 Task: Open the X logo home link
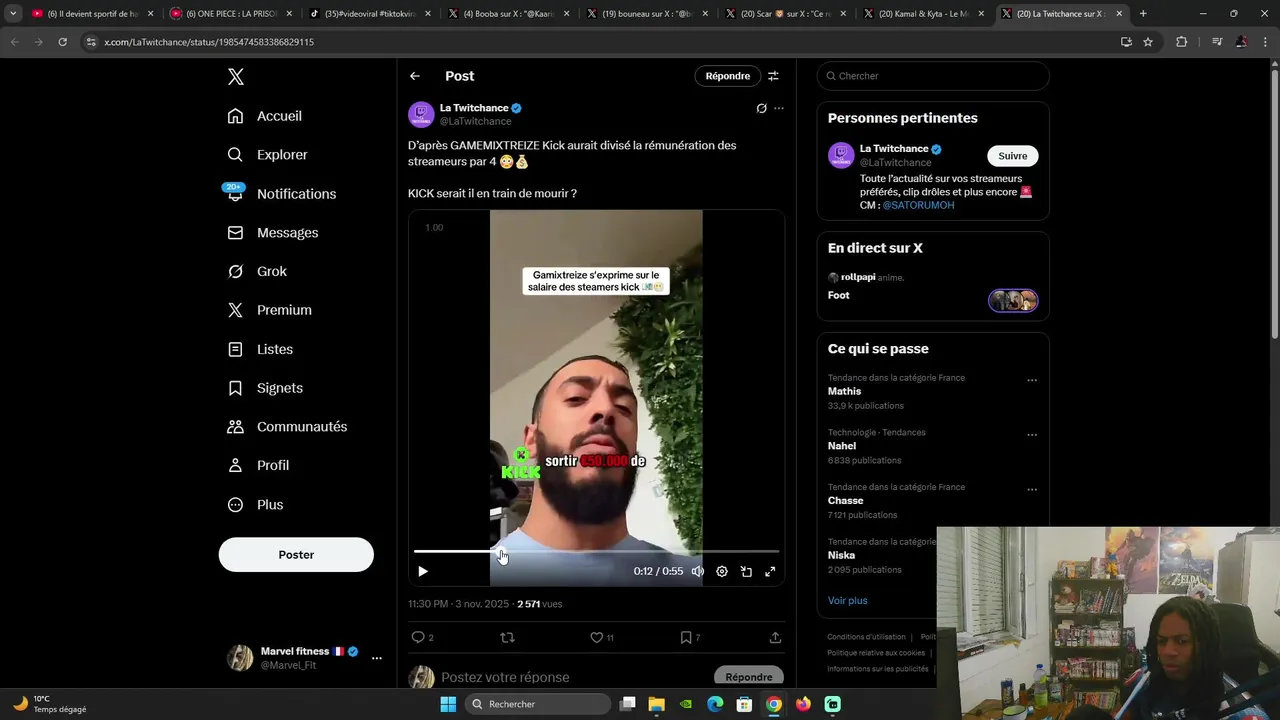pyautogui.click(x=235, y=77)
